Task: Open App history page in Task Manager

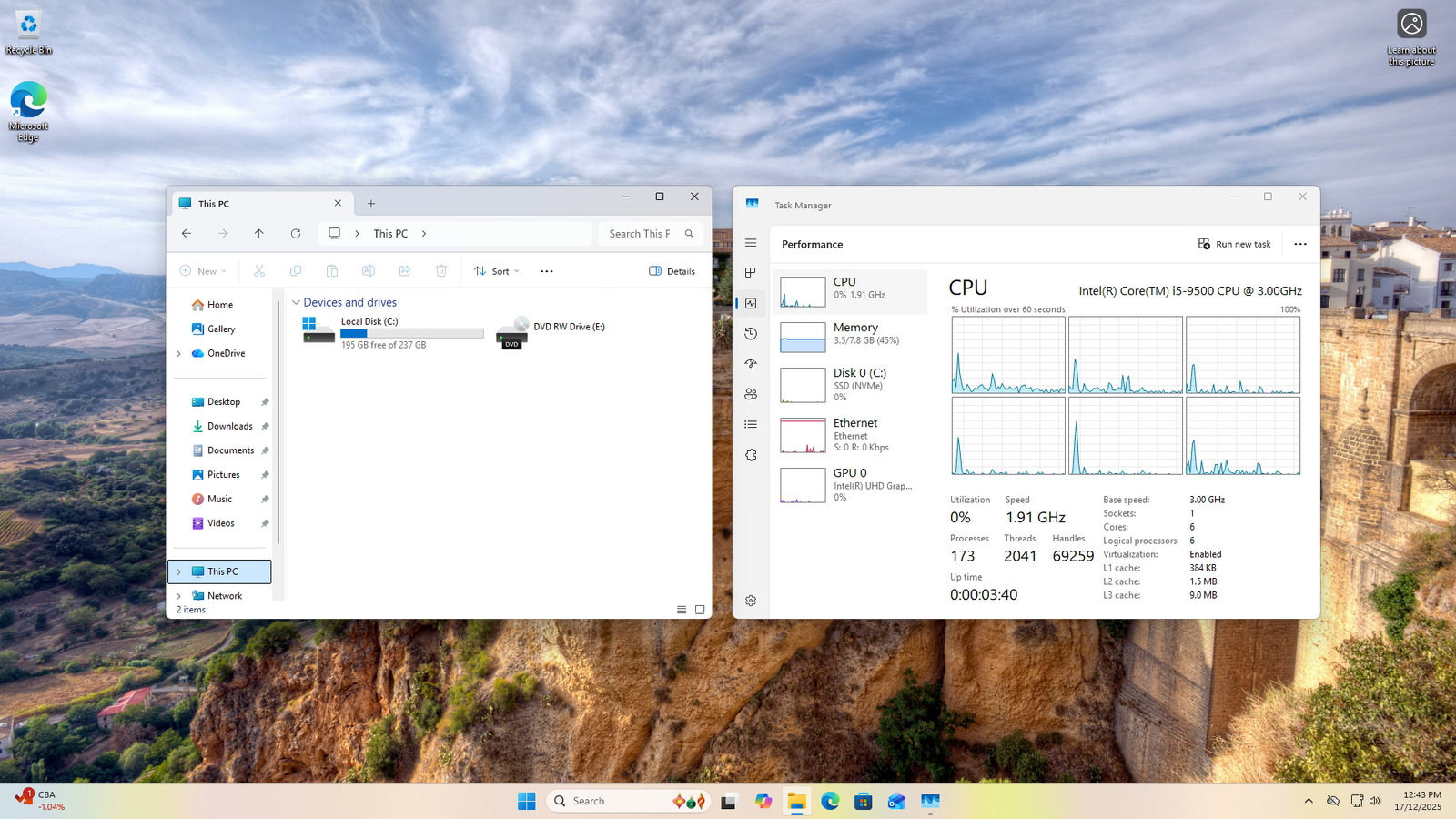Action: 751,334
